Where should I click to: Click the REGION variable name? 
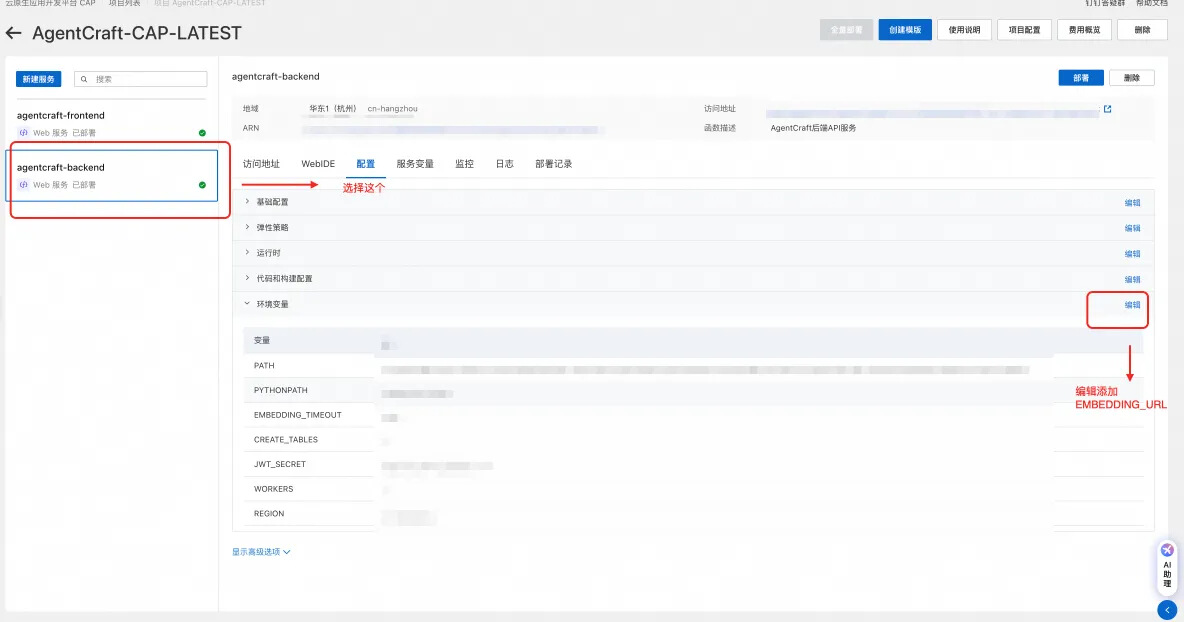pyautogui.click(x=269, y=513)
